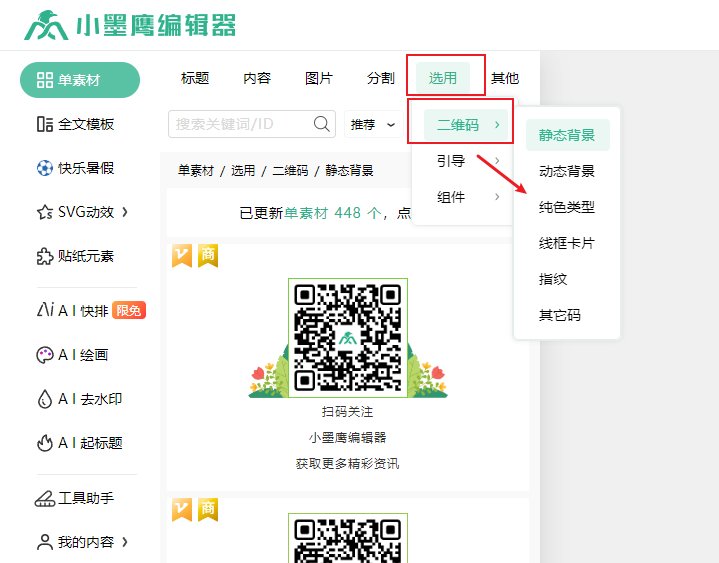Image resolution: width=719 pixels, height=563 pixels.
Task: Choose 二维码 in the dropdown menu
Action: point(466,125)
